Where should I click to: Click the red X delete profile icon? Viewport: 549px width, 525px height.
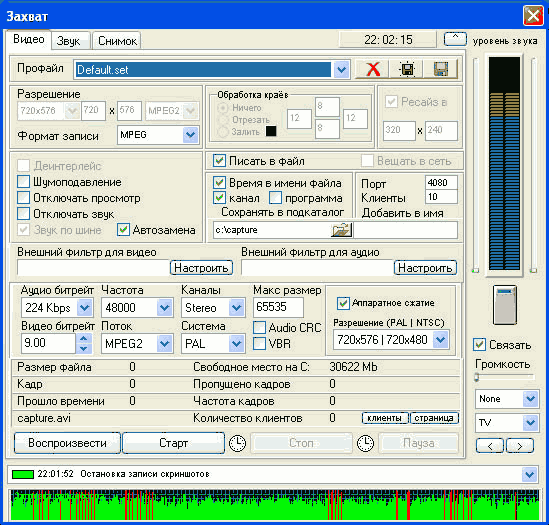373,69
